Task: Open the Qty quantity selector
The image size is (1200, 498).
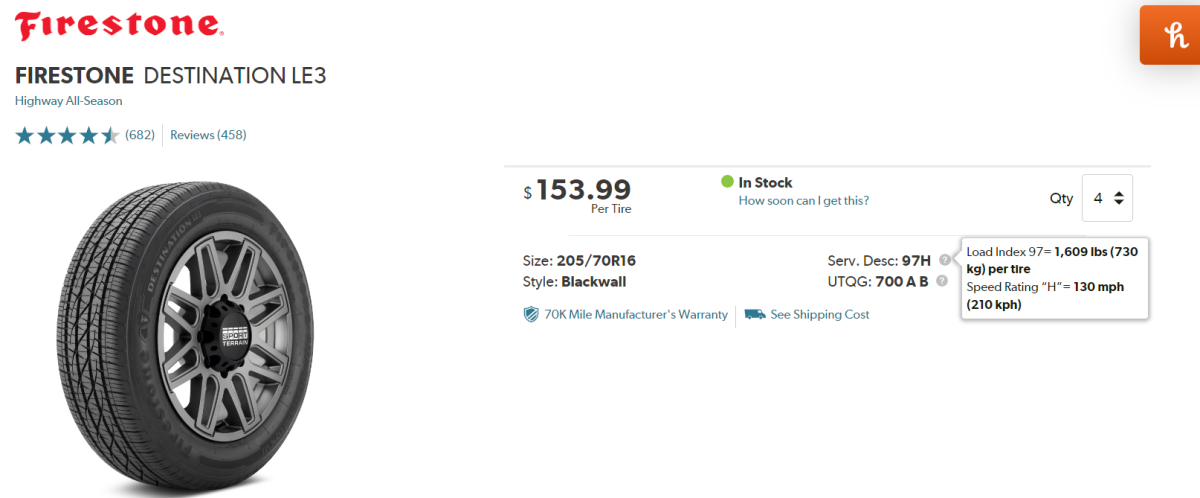Action: [x=1108, y=198]
